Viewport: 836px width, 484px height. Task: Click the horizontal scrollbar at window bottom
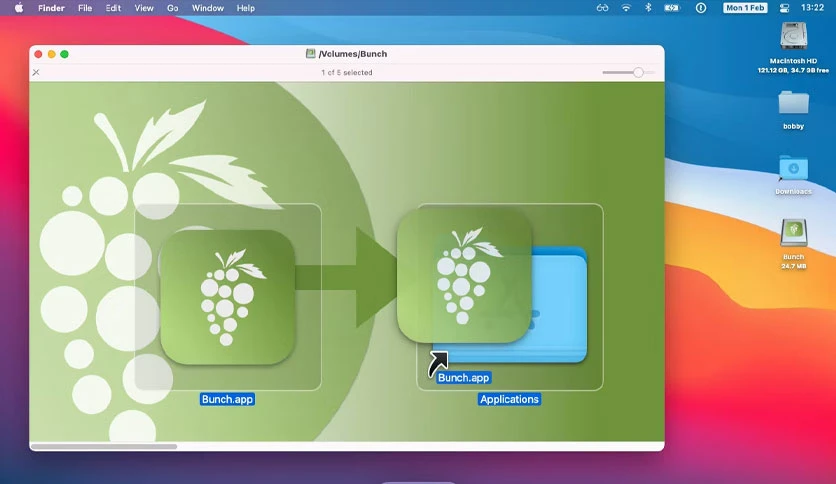pyautogui.click(x=104, y=447)
